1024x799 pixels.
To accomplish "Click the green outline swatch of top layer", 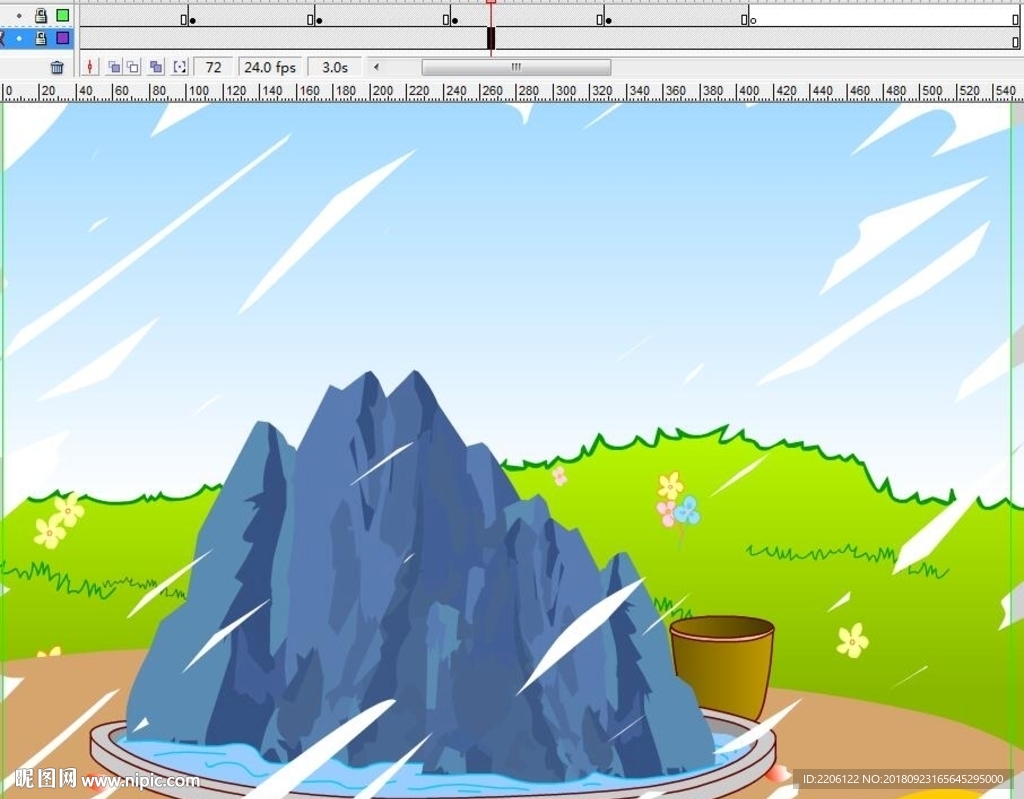I will (x=63, y=16).
